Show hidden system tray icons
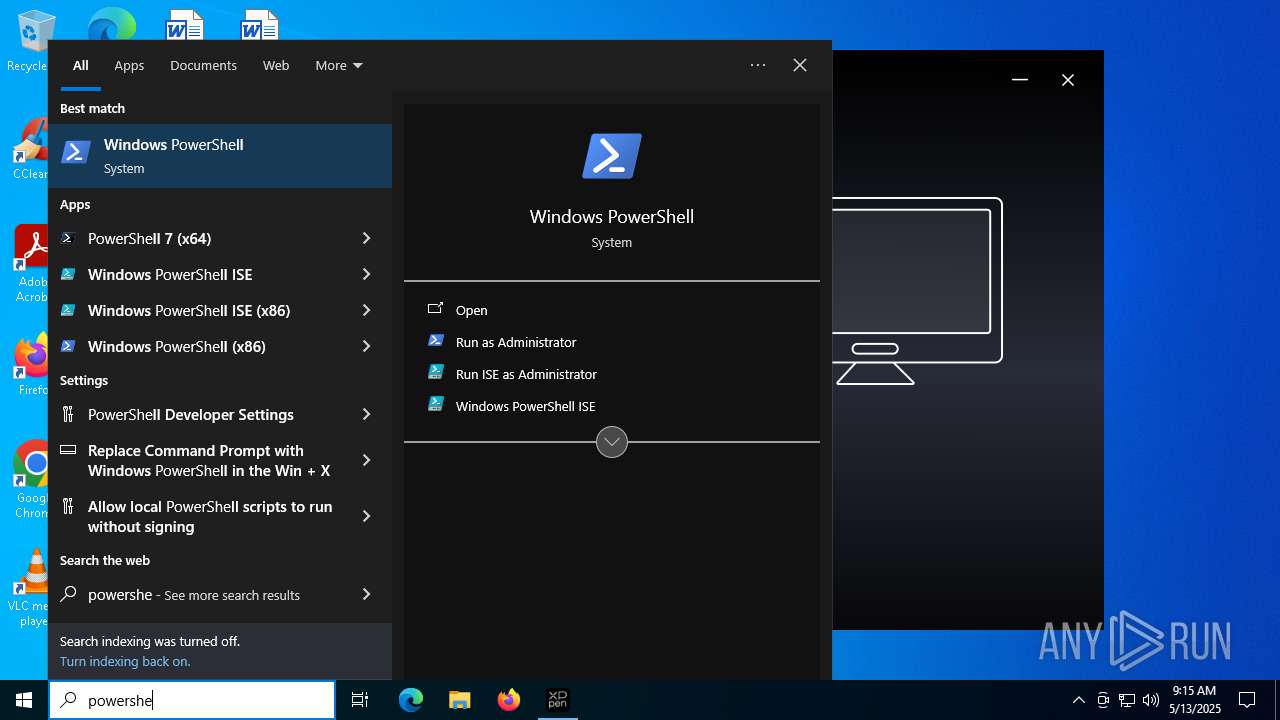The width and height of the screenshot is (1280, 720). pos(1078,700)
